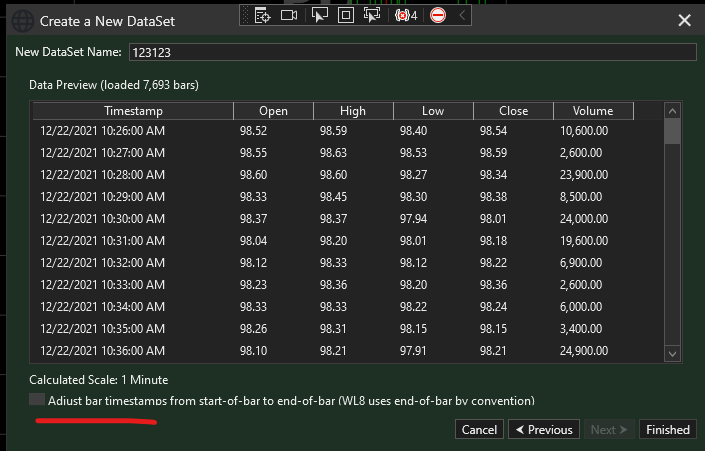The height and width of the screenshot is (451, 705).
Task: Click the close price 98.54
Action: pos(493,131)
